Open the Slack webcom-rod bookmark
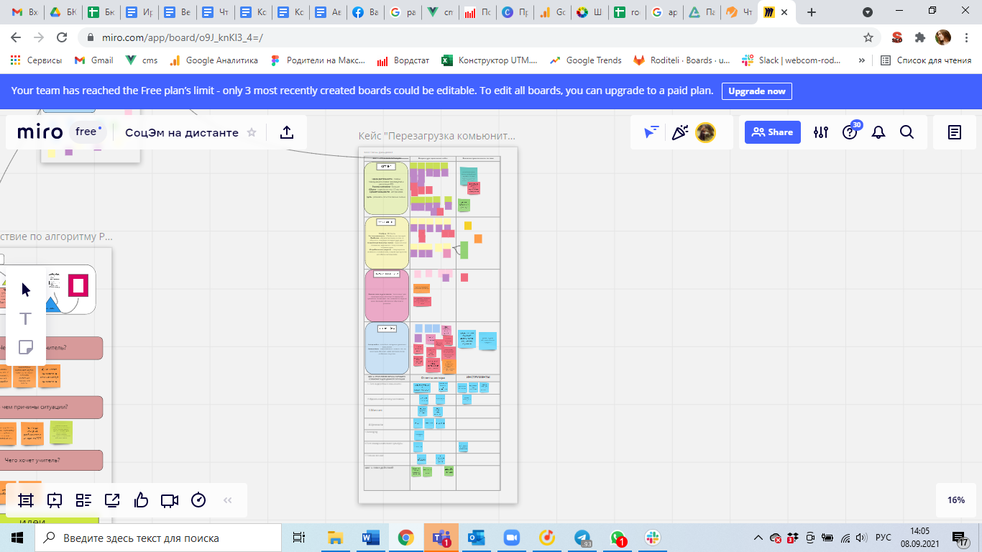The width and height of the screenshot is (982, 552). [x=791, y=60]
